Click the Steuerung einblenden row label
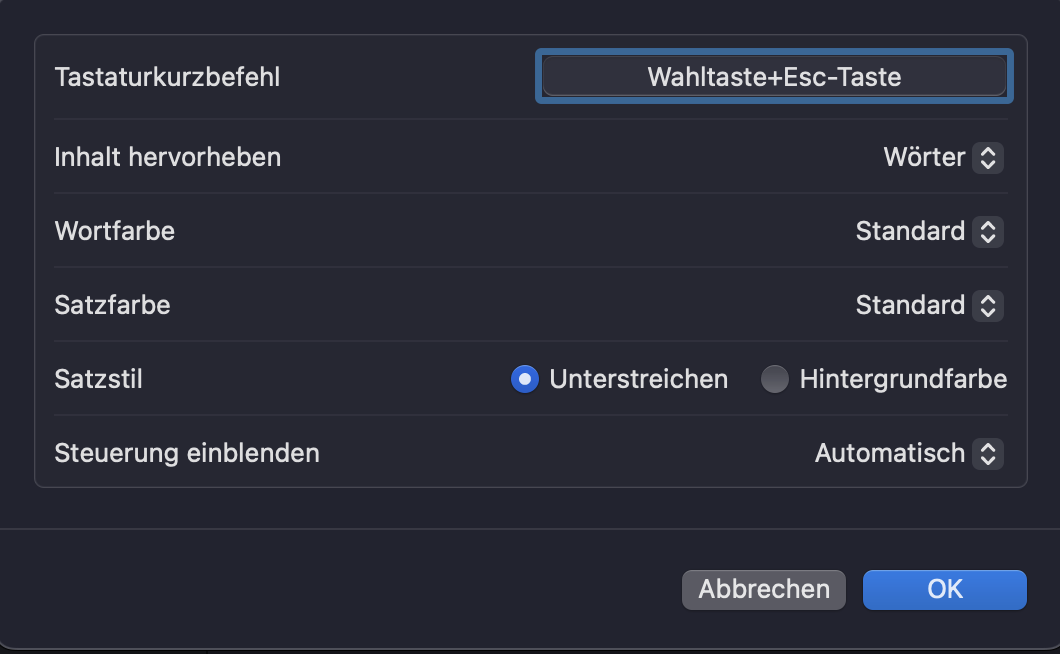 click(x=187, y=453)
